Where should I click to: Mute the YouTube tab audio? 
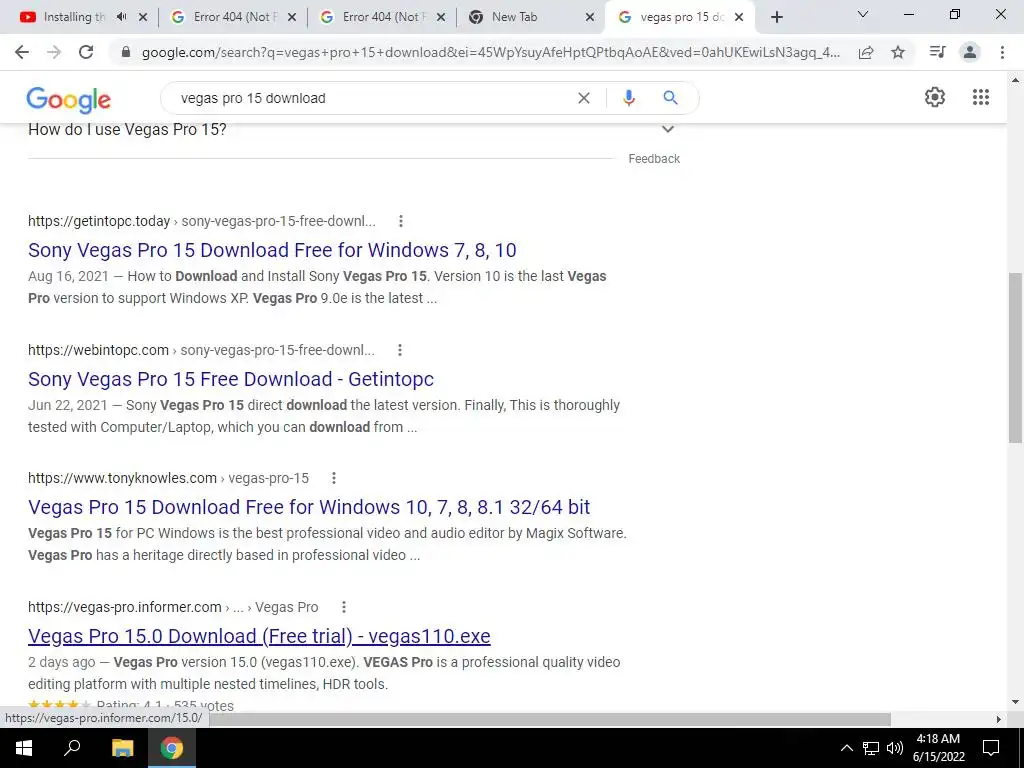[x=121, y=17]
